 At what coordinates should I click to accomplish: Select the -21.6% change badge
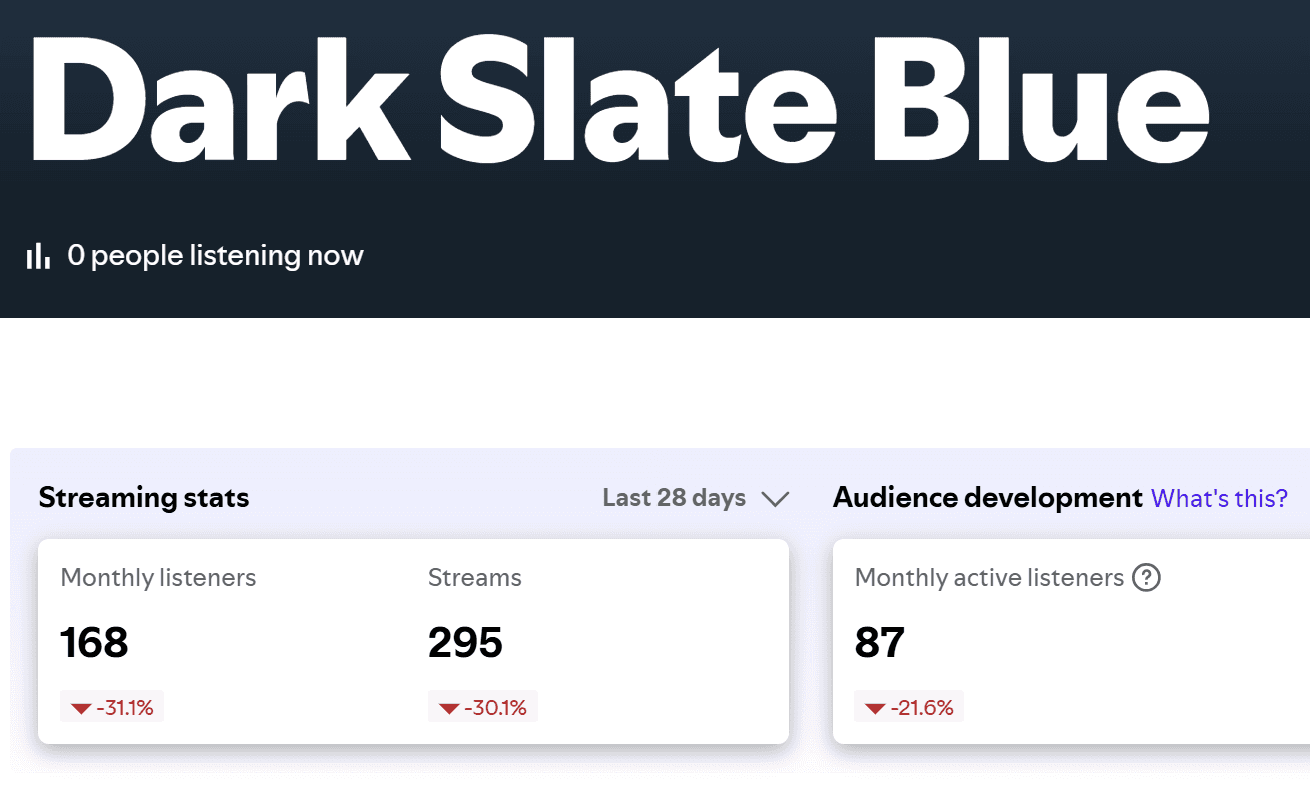coord(909,708)
